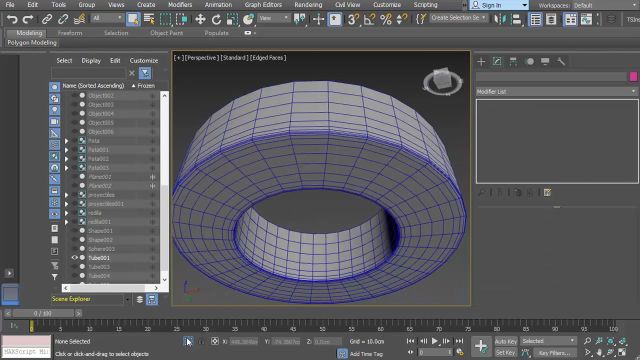Toggle frozen state of Plane001
640x360 pixels.
click(153, 177)
